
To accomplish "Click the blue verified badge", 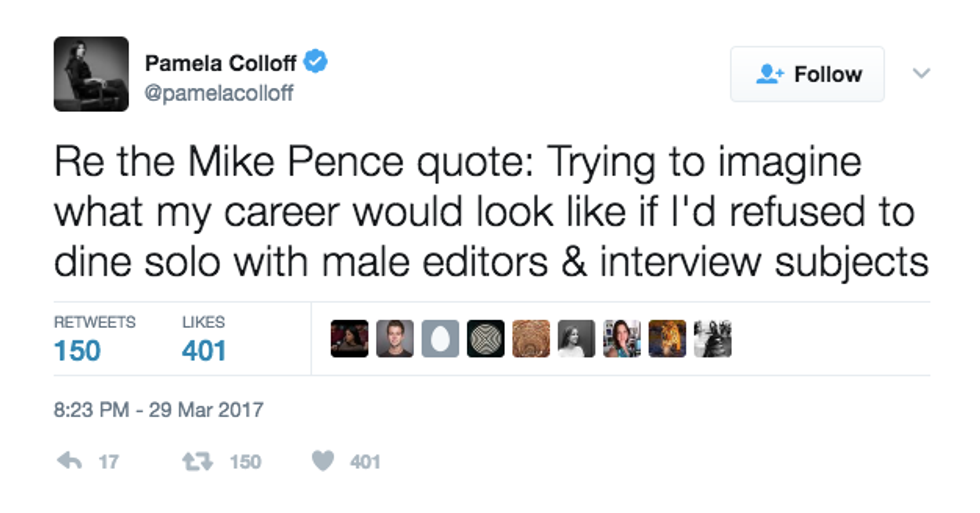I will (x=316, y=63).
